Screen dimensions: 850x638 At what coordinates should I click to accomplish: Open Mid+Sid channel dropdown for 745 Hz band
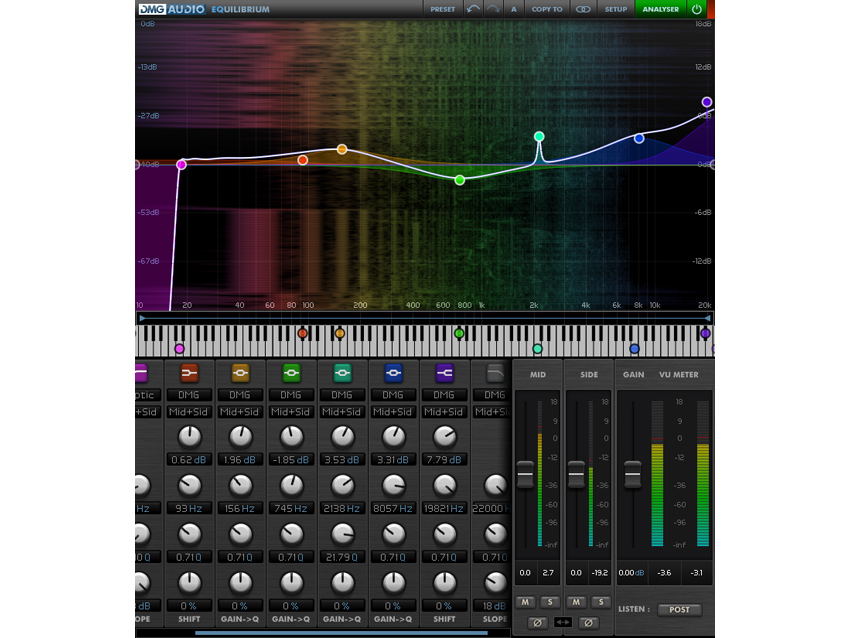tap(291, 412)
